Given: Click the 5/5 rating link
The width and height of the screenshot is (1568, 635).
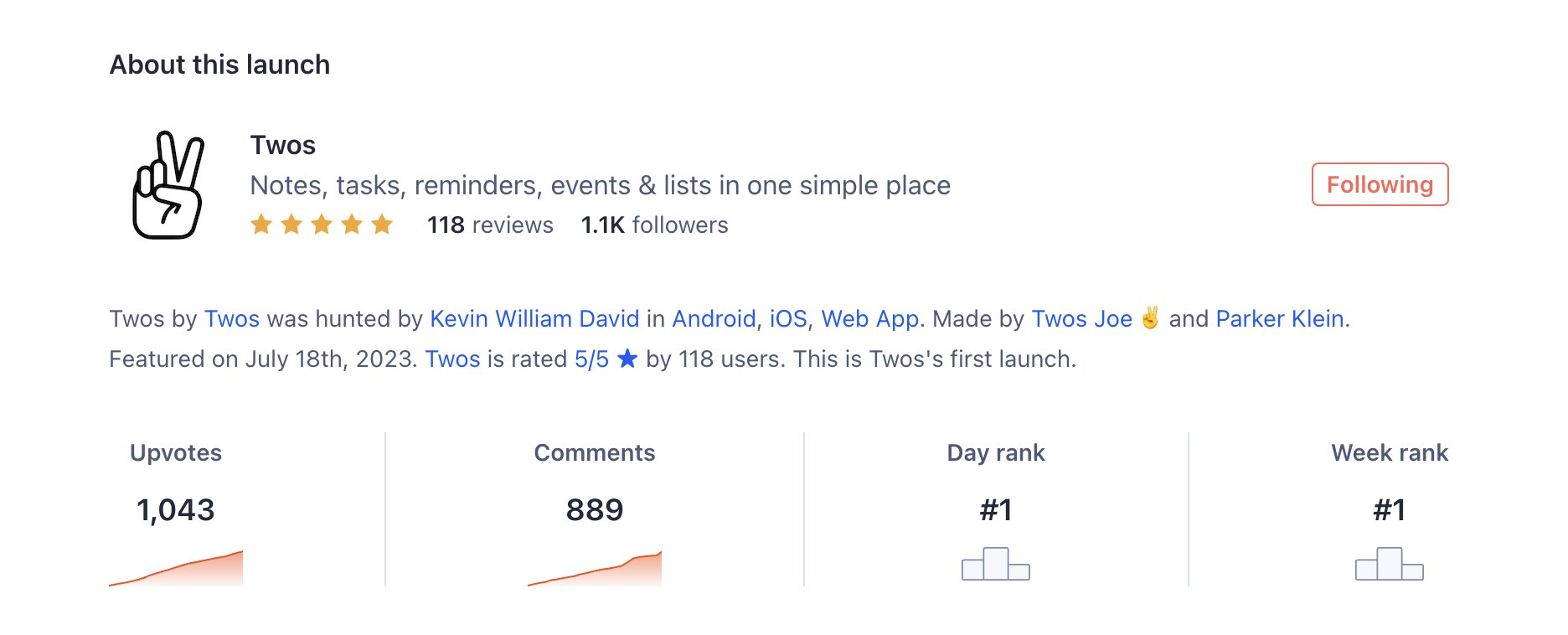Looking at the screenshot, I should [591, 359].
